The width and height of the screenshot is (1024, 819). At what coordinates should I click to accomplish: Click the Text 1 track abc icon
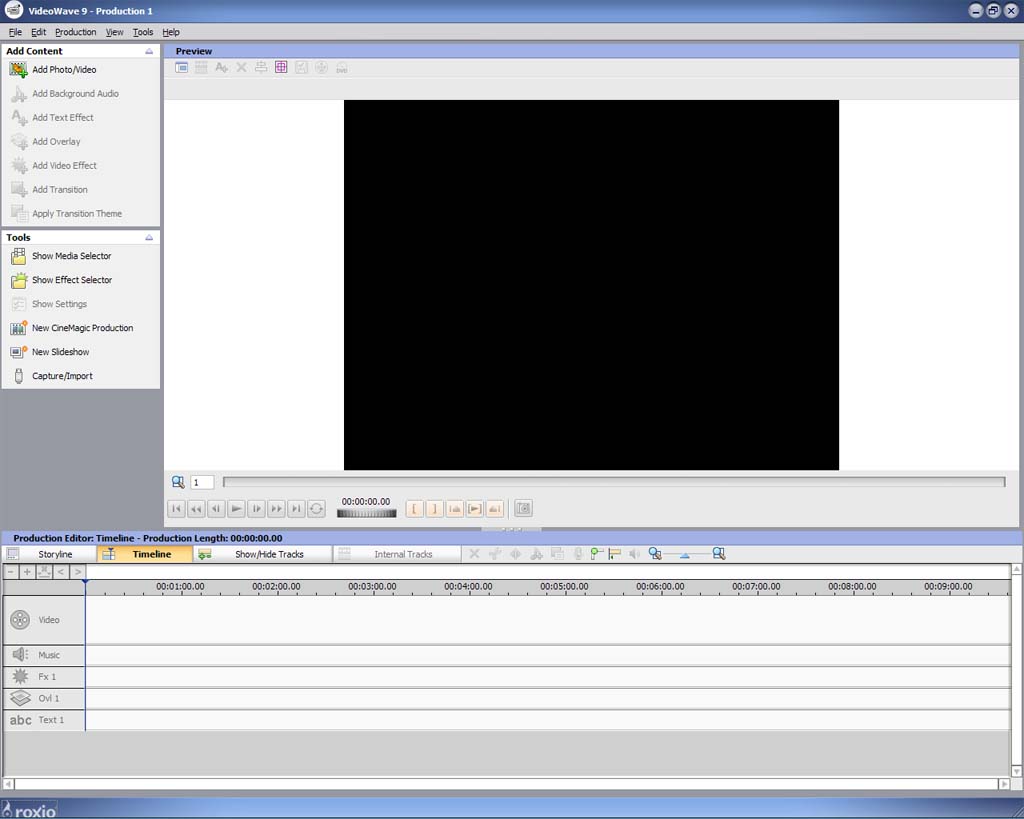[x=20, y=720]
